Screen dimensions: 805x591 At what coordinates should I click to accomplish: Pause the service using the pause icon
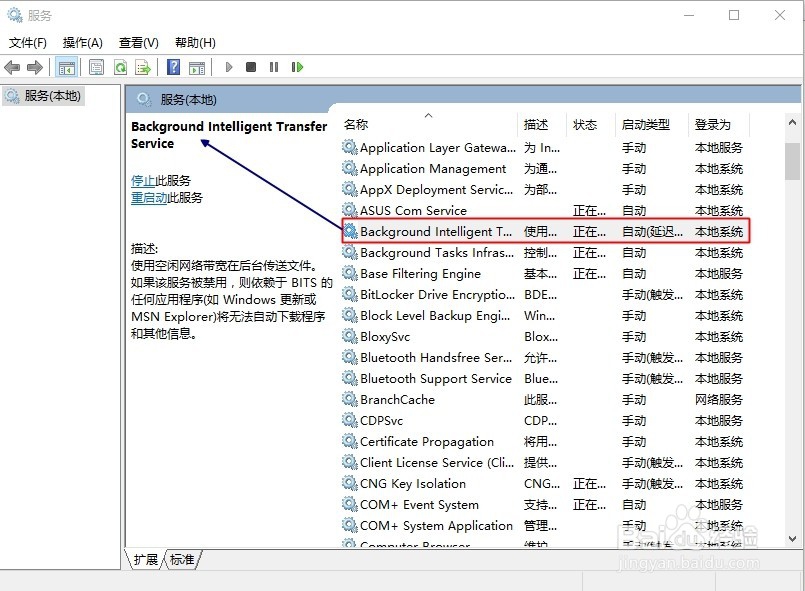[275, 67]
